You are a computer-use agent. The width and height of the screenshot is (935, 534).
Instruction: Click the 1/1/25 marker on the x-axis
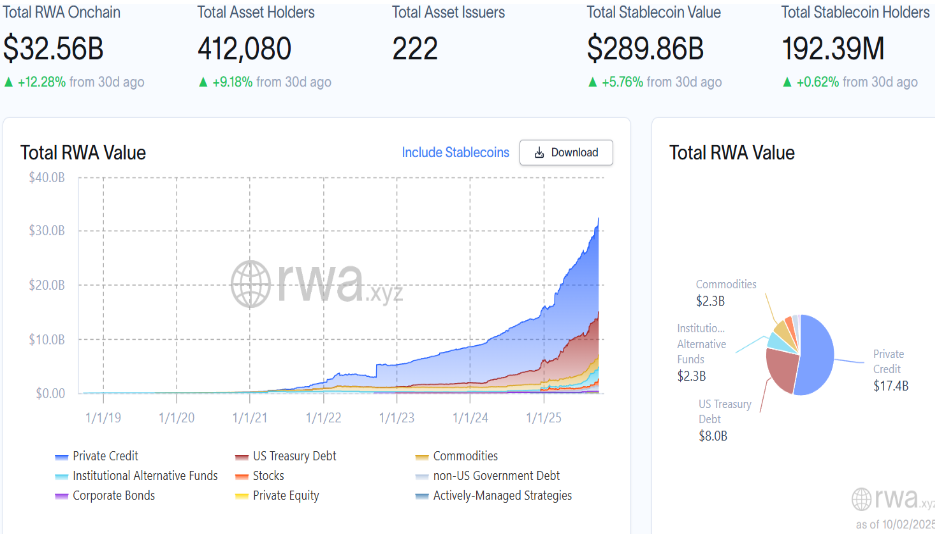[542, 417]
